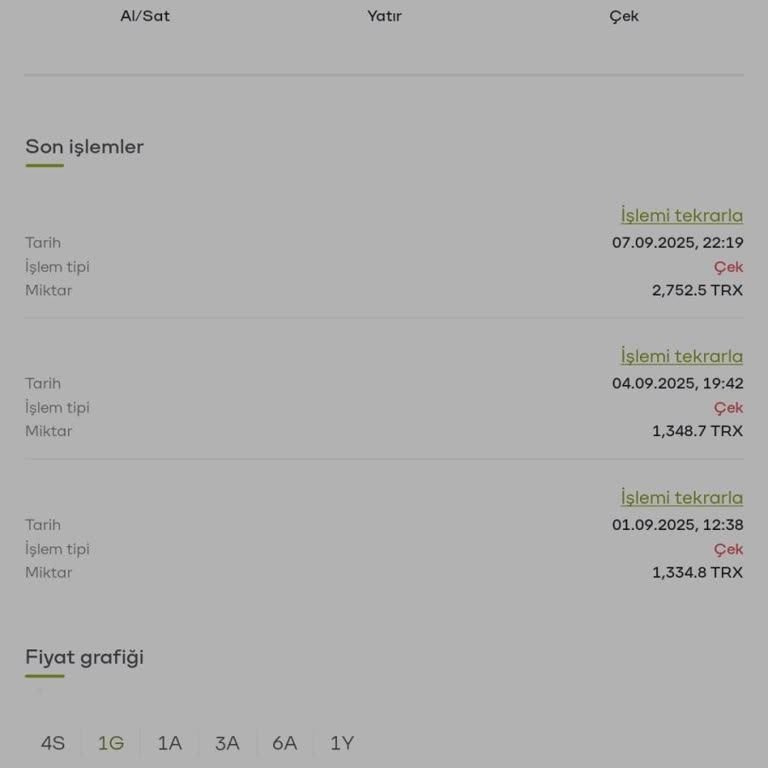The image size is (768, 768).
Task: Tap the Al/Sat button
Action: (145, 16)
